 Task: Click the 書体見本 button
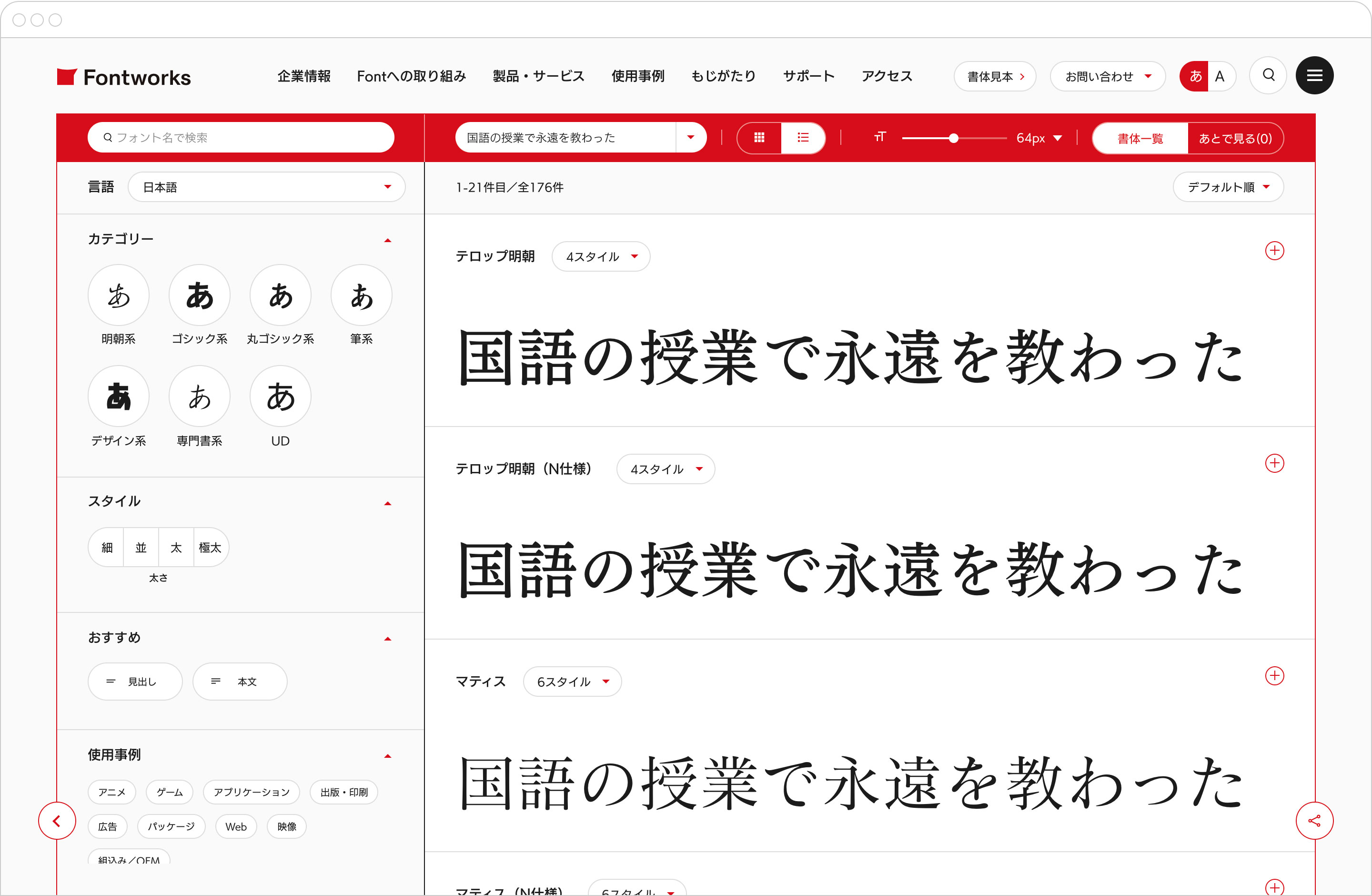(994, 75)
